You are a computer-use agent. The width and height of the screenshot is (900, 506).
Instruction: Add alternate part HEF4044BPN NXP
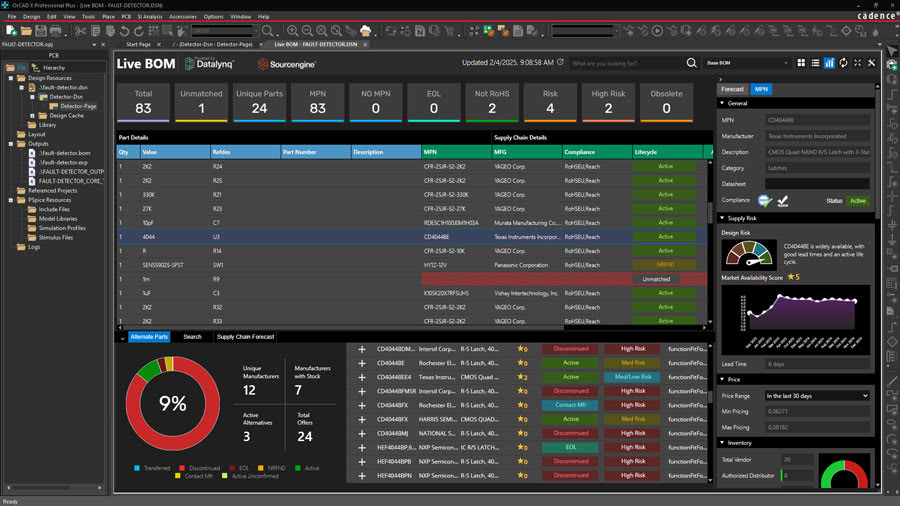pos(362,476)
